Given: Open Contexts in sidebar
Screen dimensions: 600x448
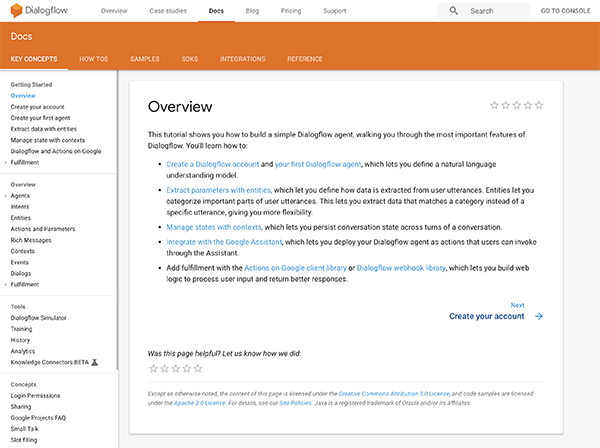Looking at the screenshot, I should point(23,251).
